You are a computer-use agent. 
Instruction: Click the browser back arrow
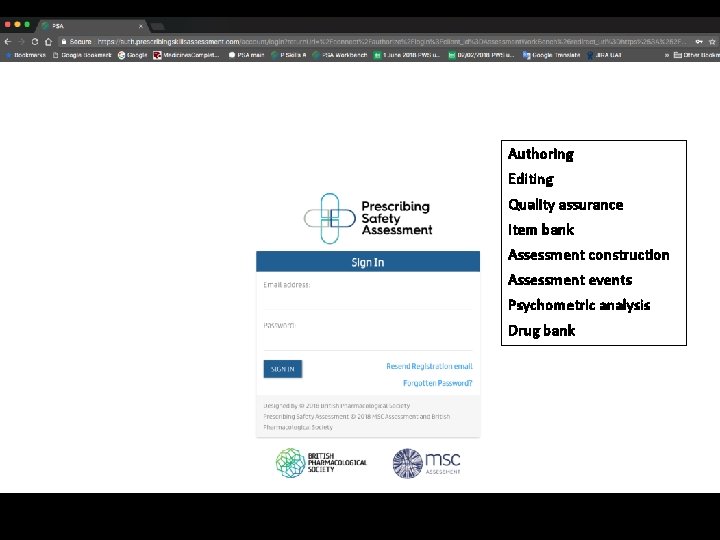[x=8, y=41]
